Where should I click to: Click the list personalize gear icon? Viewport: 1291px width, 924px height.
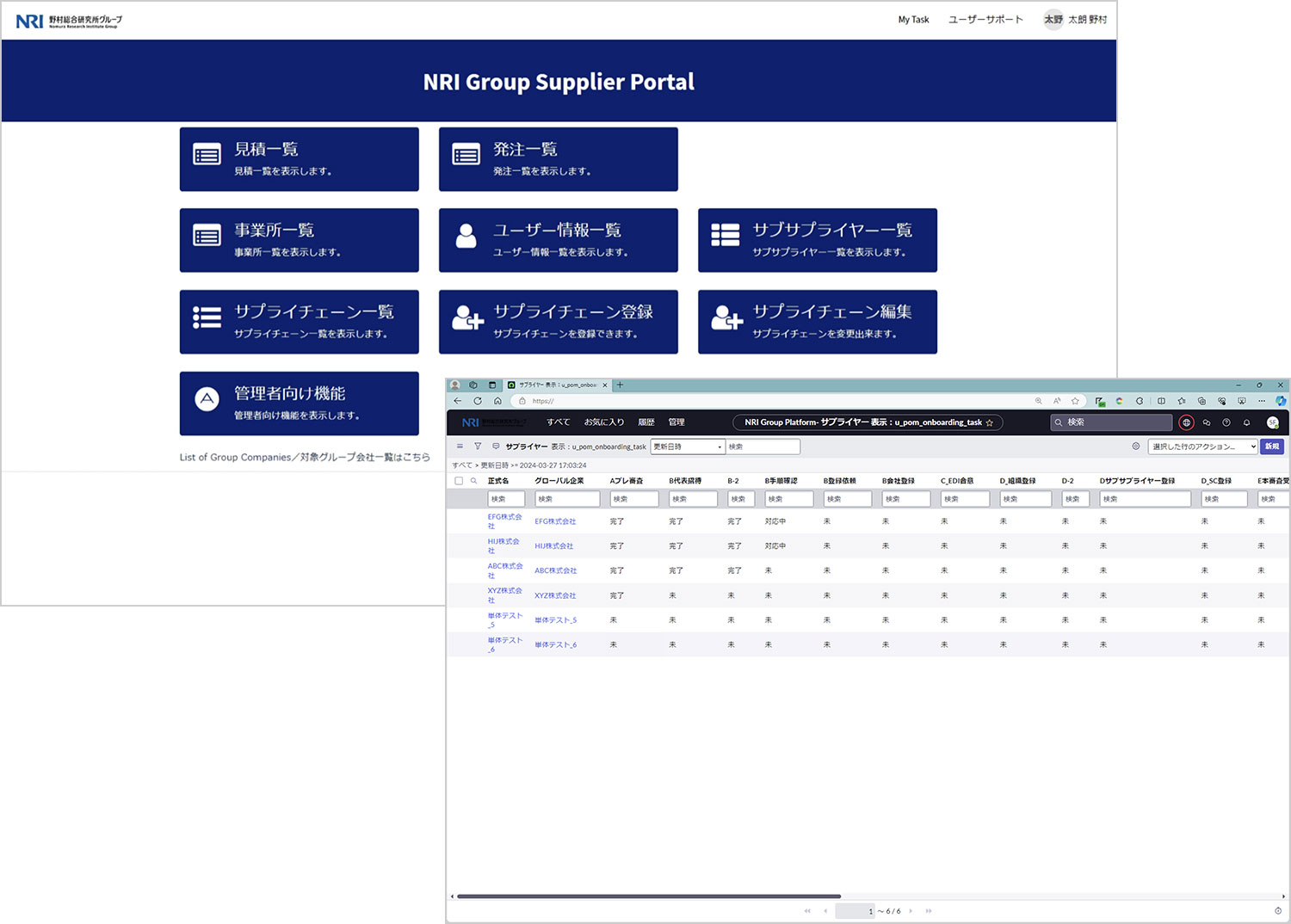1136,447
